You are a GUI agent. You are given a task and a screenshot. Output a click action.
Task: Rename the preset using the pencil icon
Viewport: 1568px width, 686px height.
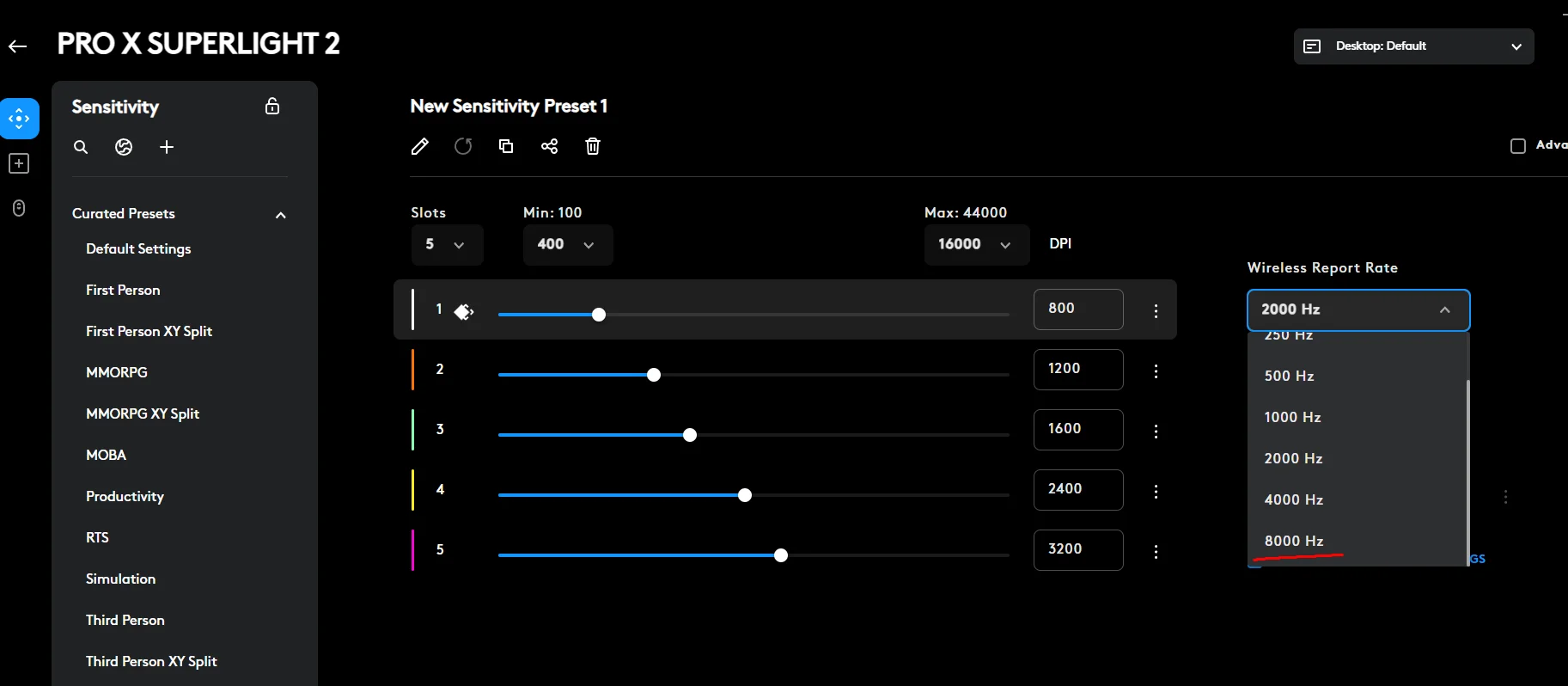[420, 146]
